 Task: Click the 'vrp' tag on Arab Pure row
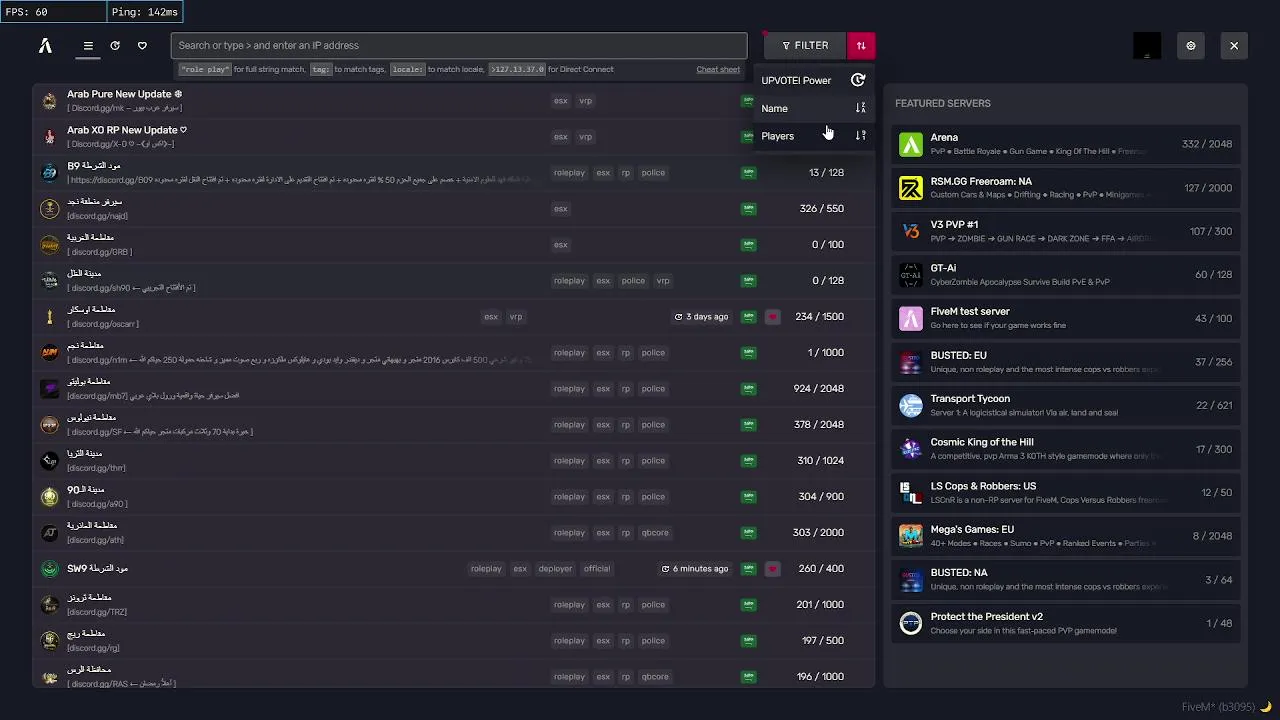(586, 101)
